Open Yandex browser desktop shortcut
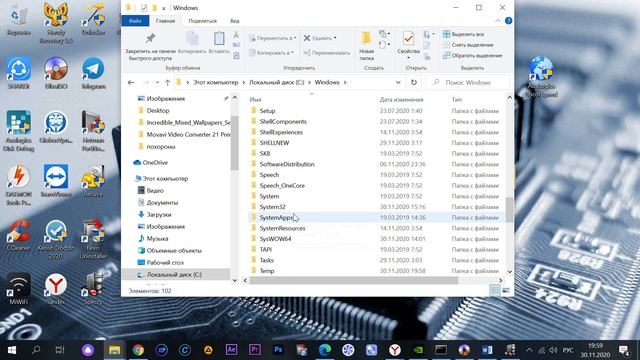The height and width of the screenshot is (360, 640). click(x=56, y=289)
